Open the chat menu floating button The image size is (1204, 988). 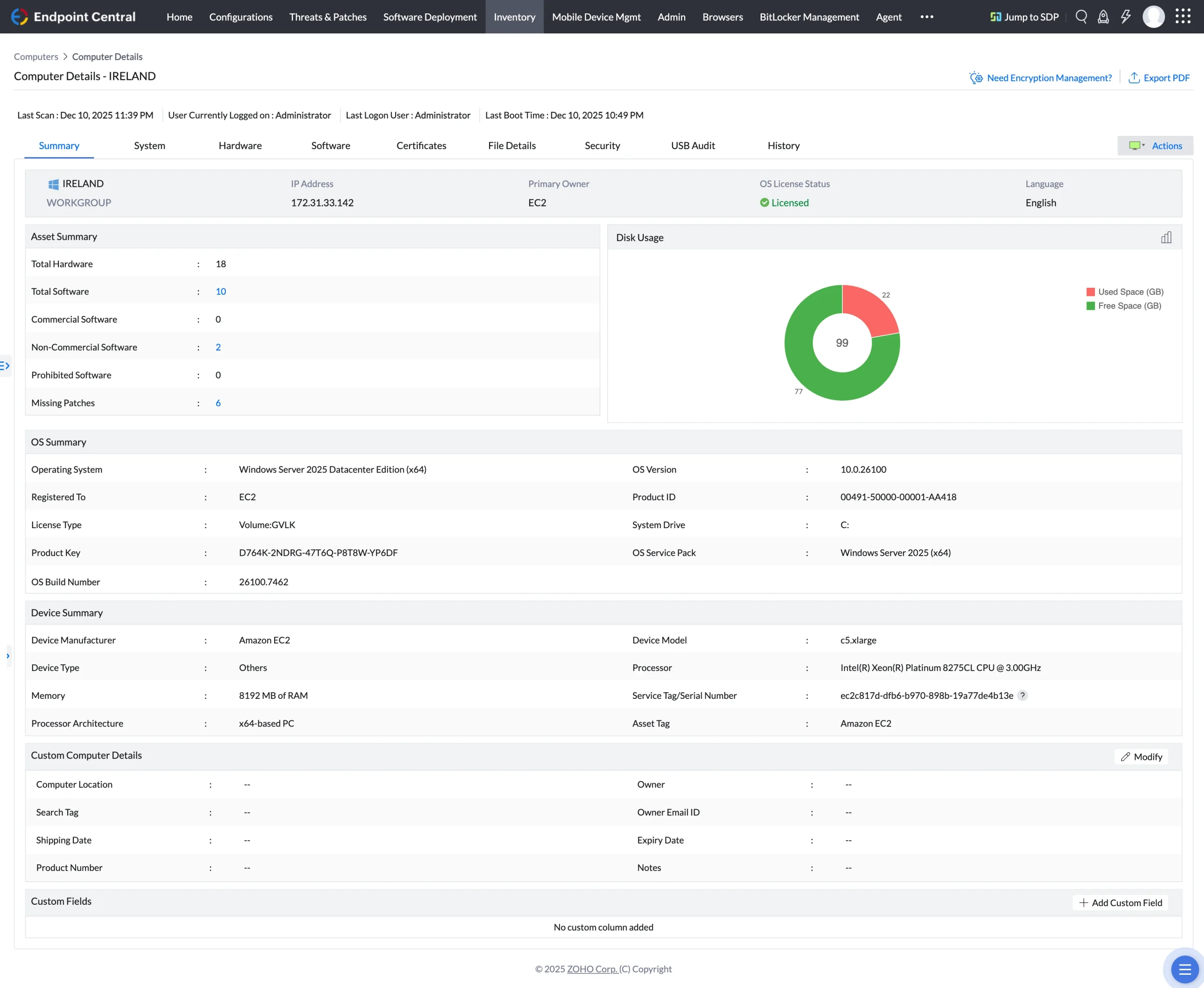pos(1185,969)
